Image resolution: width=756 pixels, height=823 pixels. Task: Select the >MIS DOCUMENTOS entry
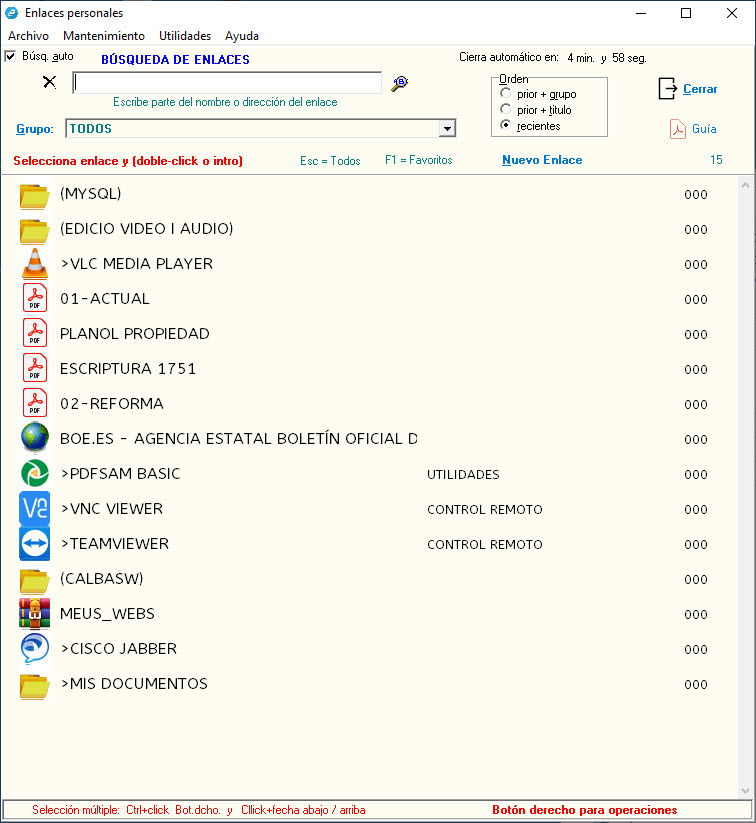pos(134,683)
